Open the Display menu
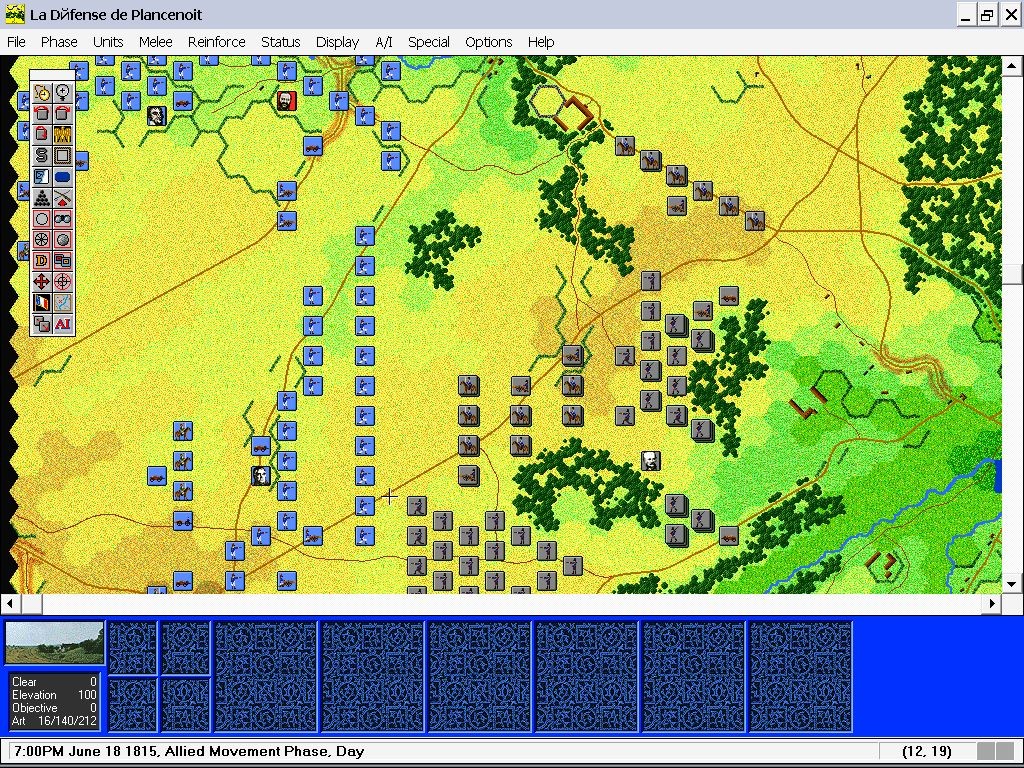Screen dimensions: 1024x768 [337, 42]
